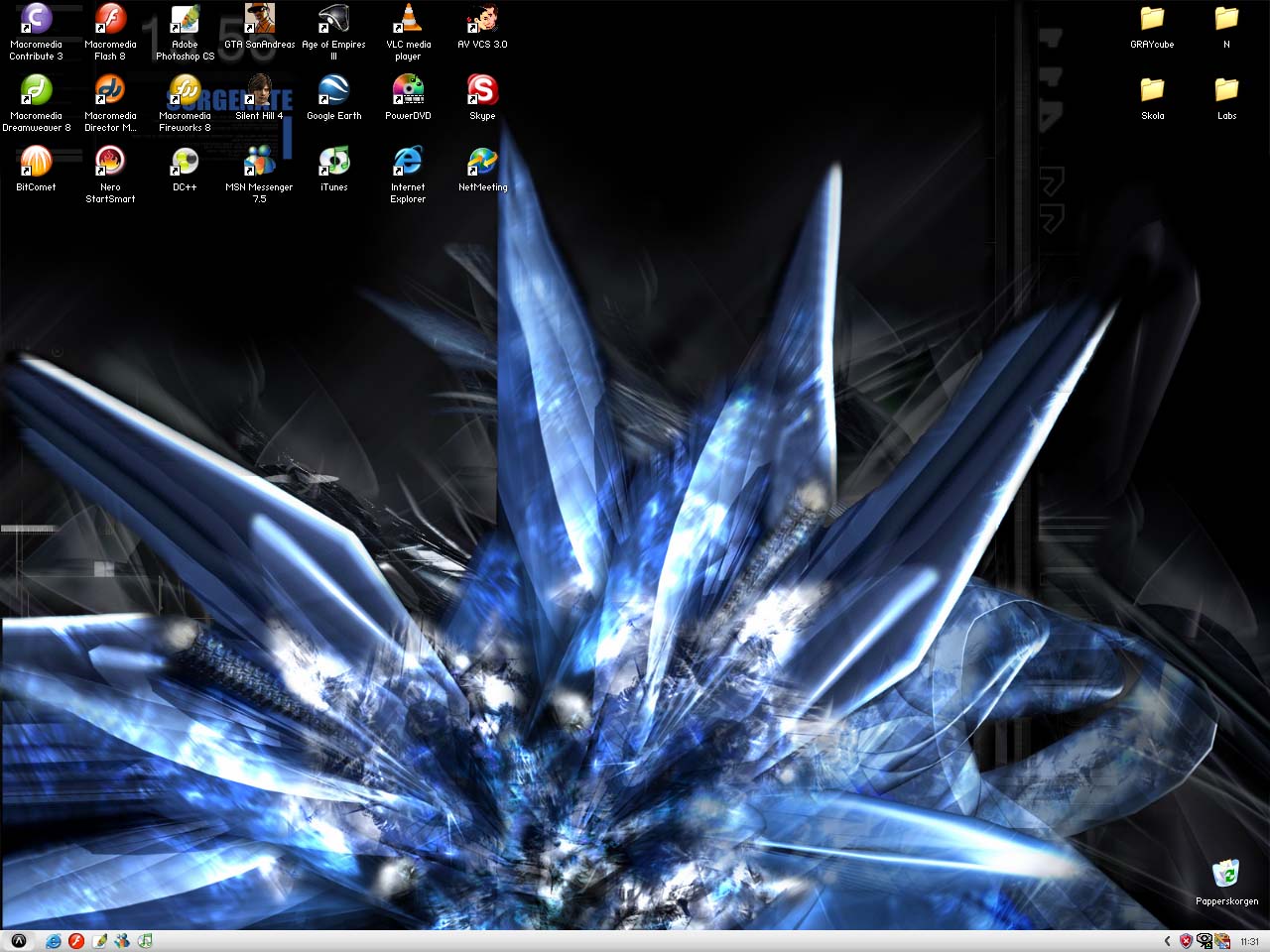
Task: Select the Age of Empires III shortcut
Action: pyautogui.click(x=333, y=32)
